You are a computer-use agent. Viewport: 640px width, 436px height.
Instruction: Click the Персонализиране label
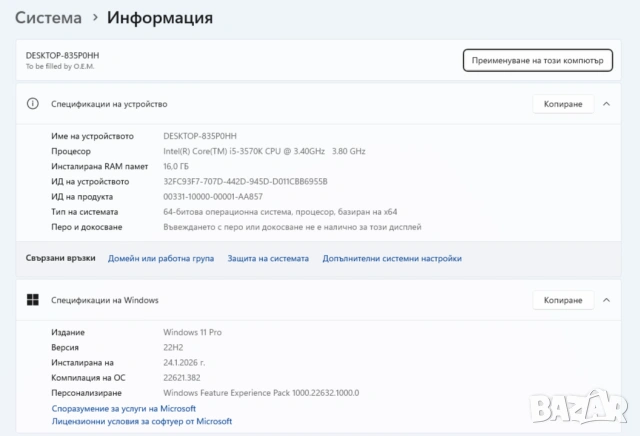[87, 393]
